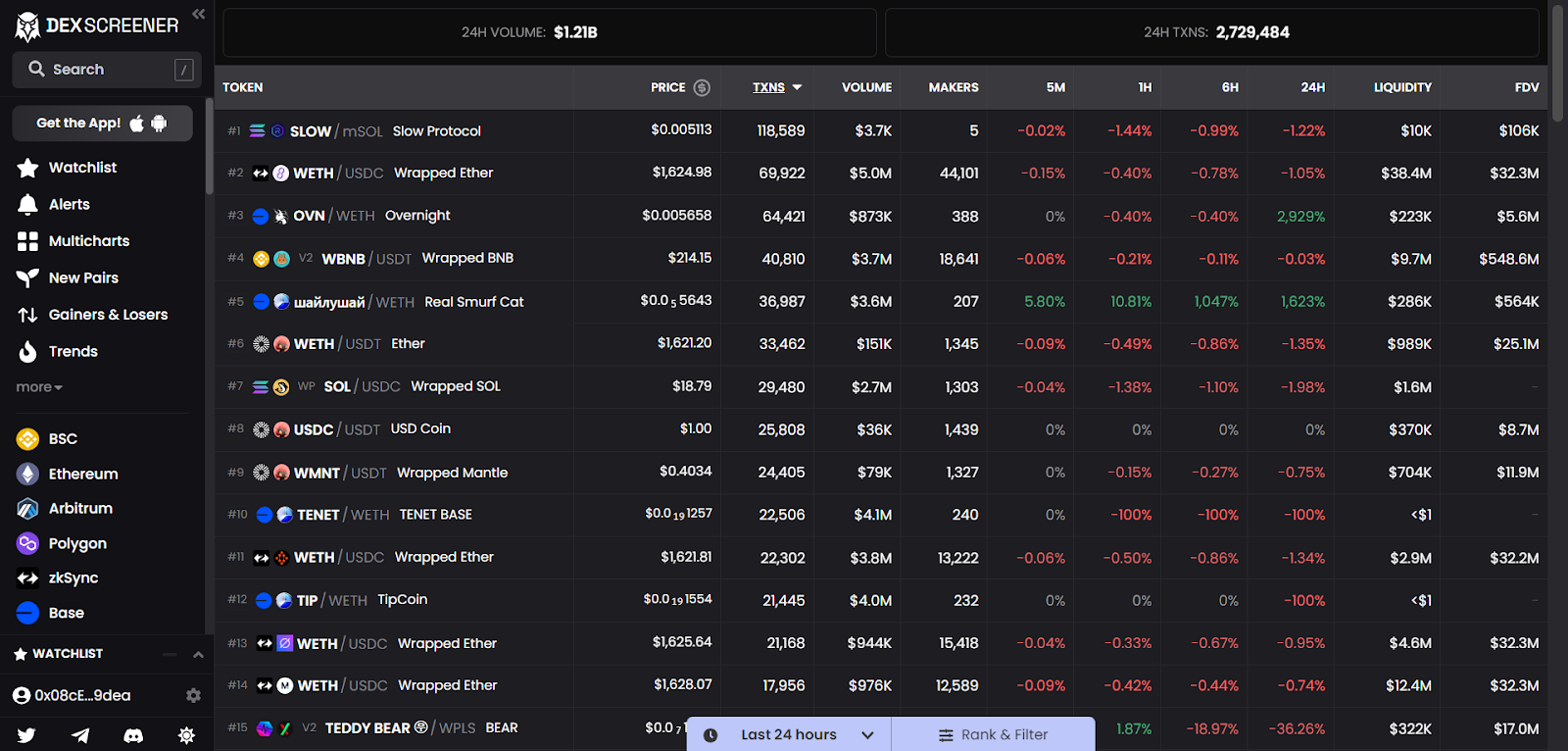Click the TOKEN column header
1568x751 pixels.
coord(243,88)
